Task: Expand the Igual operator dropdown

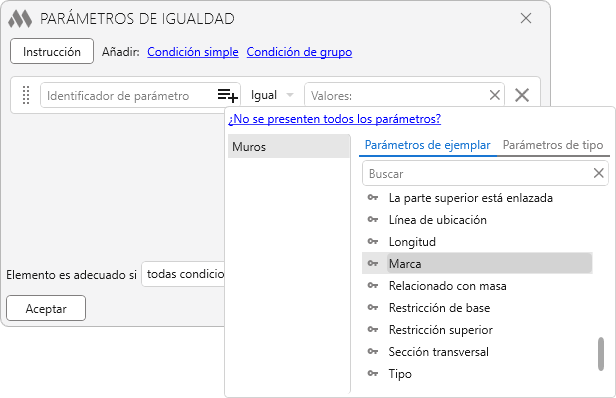Action: pos(272,95)
